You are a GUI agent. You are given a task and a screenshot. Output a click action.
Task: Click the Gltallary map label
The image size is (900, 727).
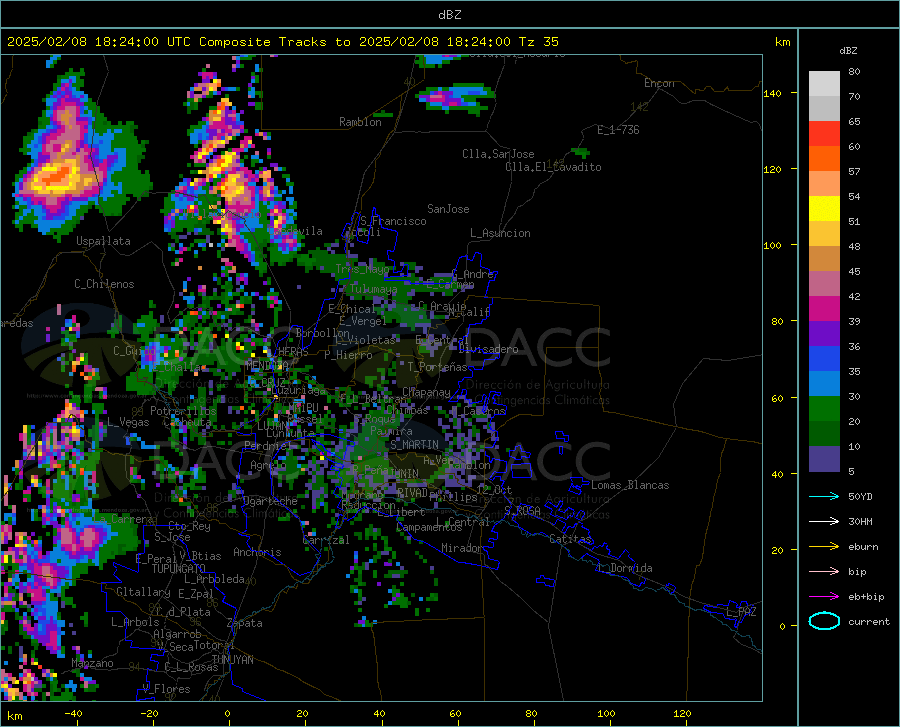(x=143, y=592)
